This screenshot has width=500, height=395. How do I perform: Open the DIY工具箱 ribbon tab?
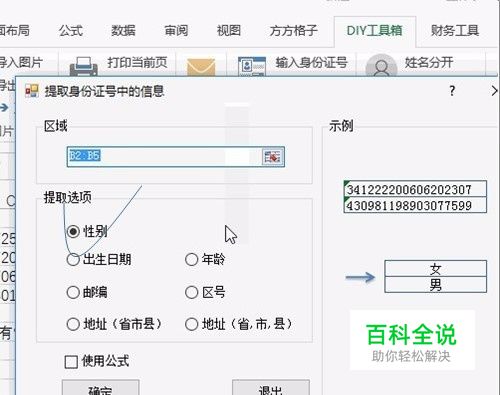pyautogui.click(x=375, y=31)
